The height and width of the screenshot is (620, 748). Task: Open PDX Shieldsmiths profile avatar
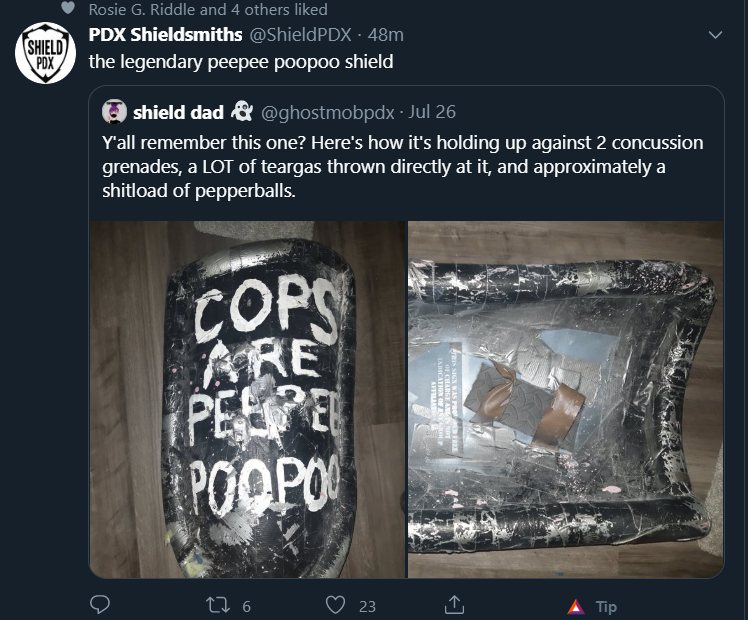tap(45, 53)
